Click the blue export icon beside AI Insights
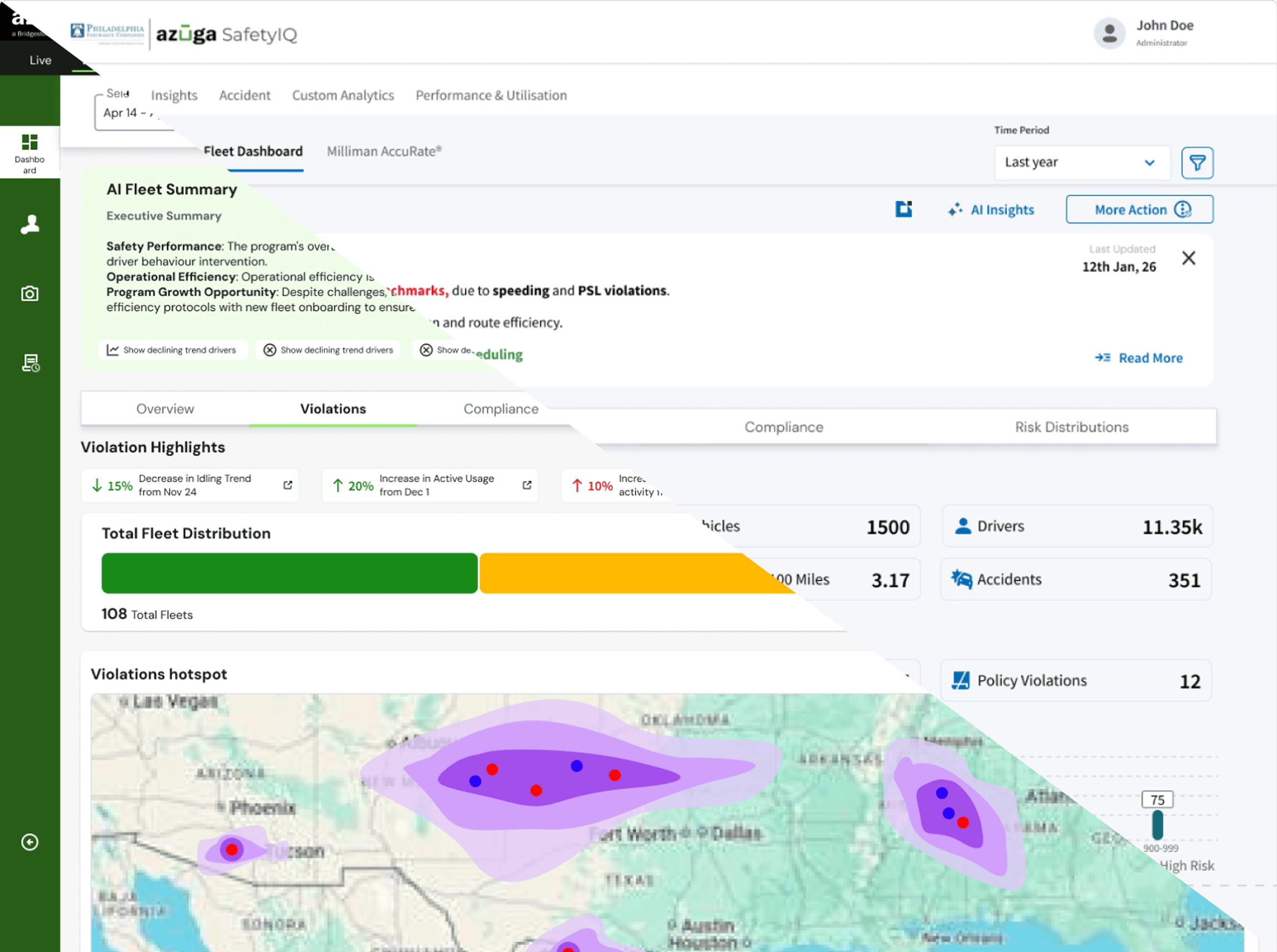The width and height of the screenshot is (1277, 952). click(x=903, y=209)
